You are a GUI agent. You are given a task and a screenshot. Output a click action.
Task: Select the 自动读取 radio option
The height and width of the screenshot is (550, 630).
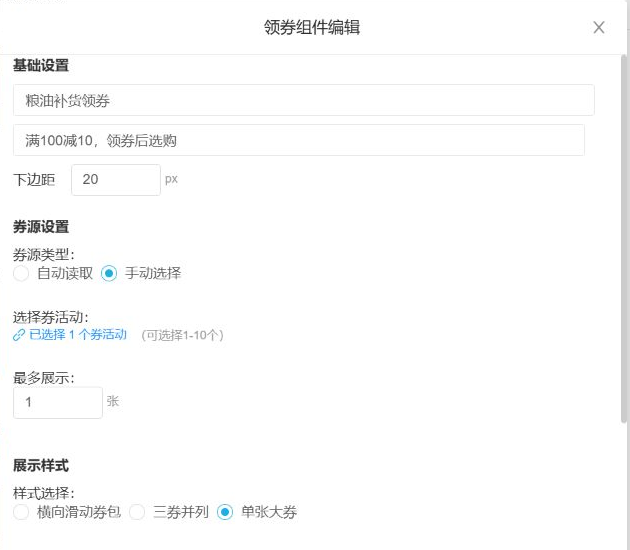click(21, 274)
